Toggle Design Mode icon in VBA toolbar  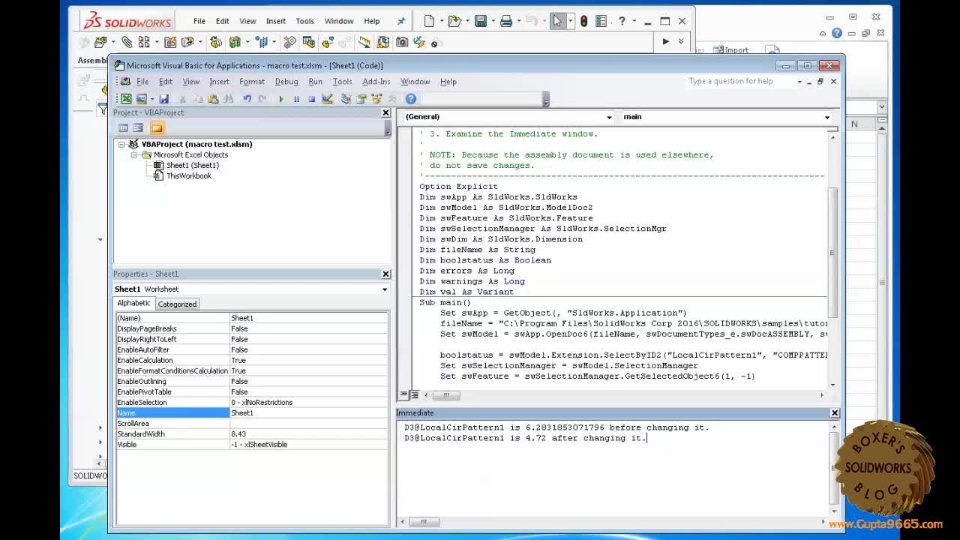pos(328,99)
